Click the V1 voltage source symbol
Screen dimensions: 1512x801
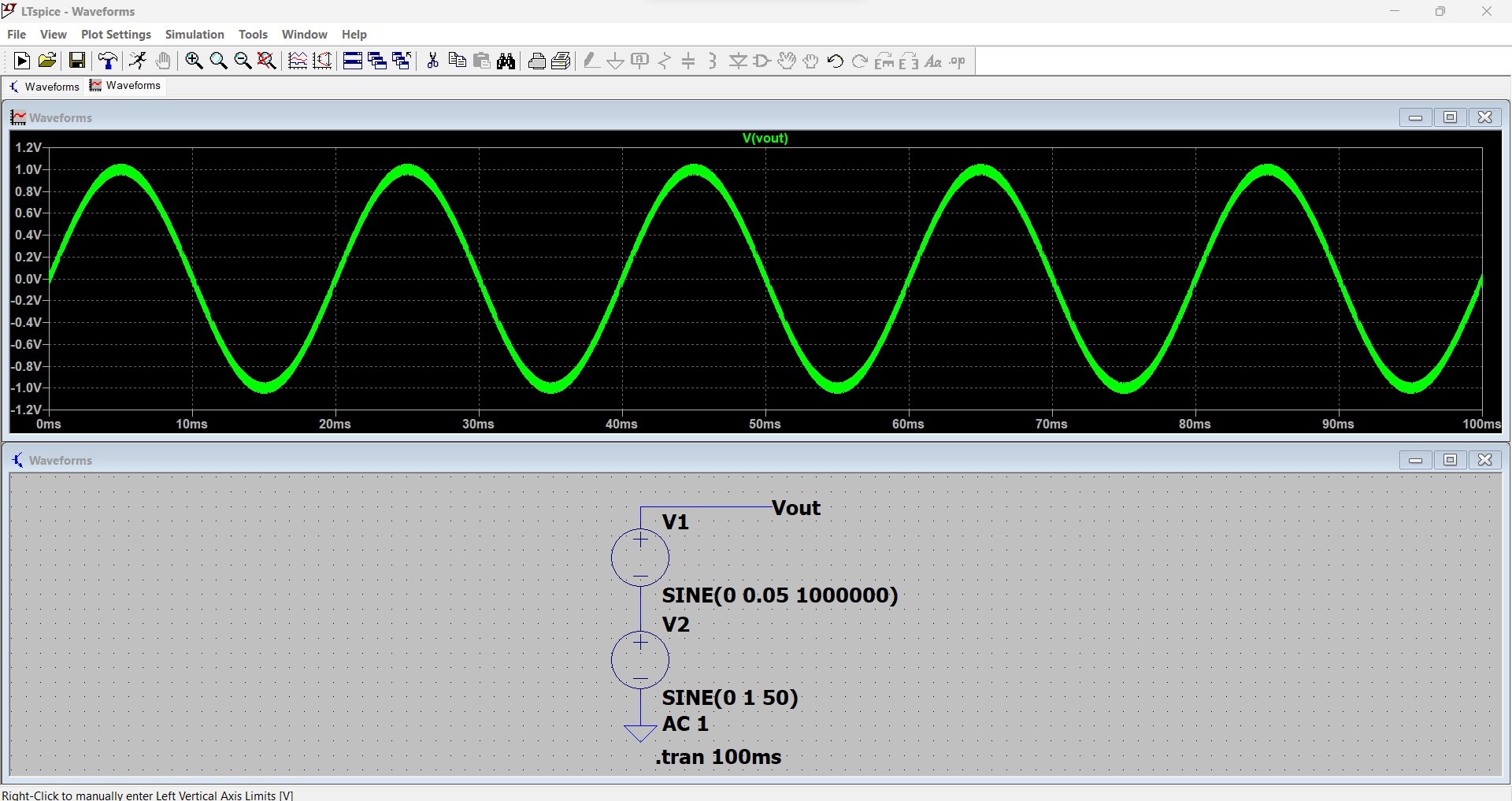coord(640,558)
